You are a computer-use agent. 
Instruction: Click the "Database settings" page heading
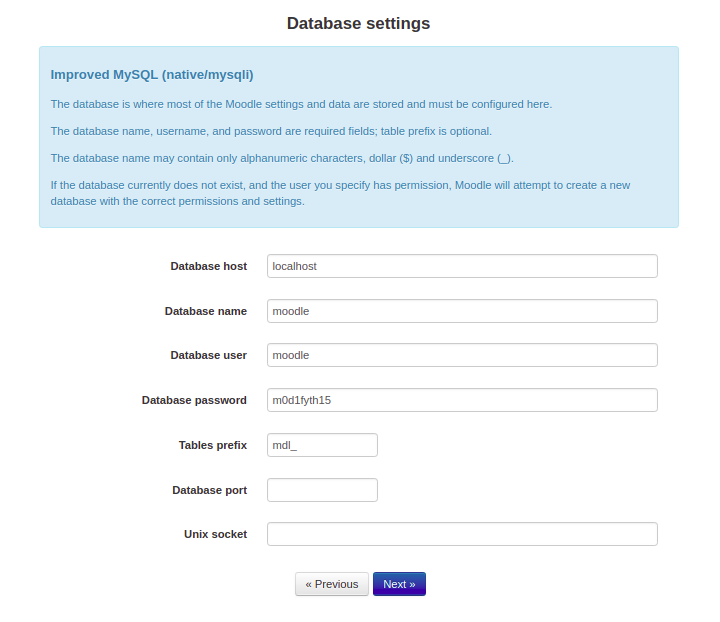pyautogui.click(x=358, y=23)
